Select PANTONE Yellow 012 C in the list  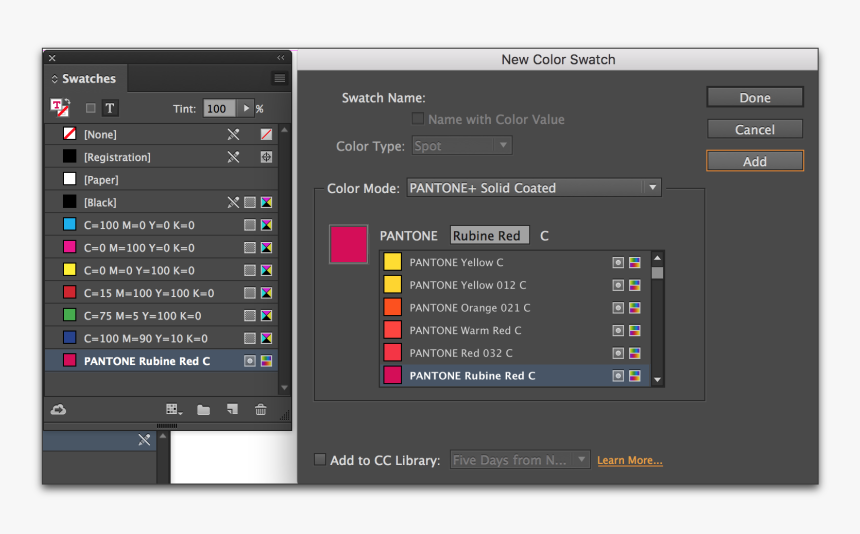coord(515,285)
